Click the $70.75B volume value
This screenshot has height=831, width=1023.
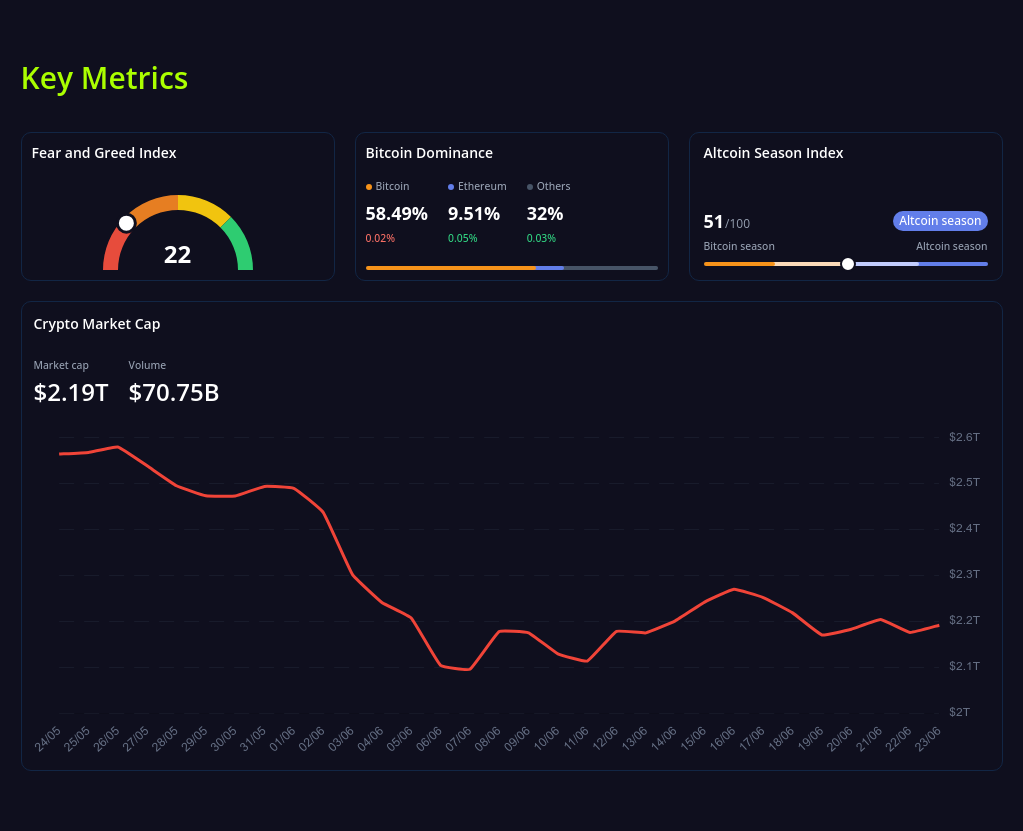pyautogui.click(x=174, y=393)
